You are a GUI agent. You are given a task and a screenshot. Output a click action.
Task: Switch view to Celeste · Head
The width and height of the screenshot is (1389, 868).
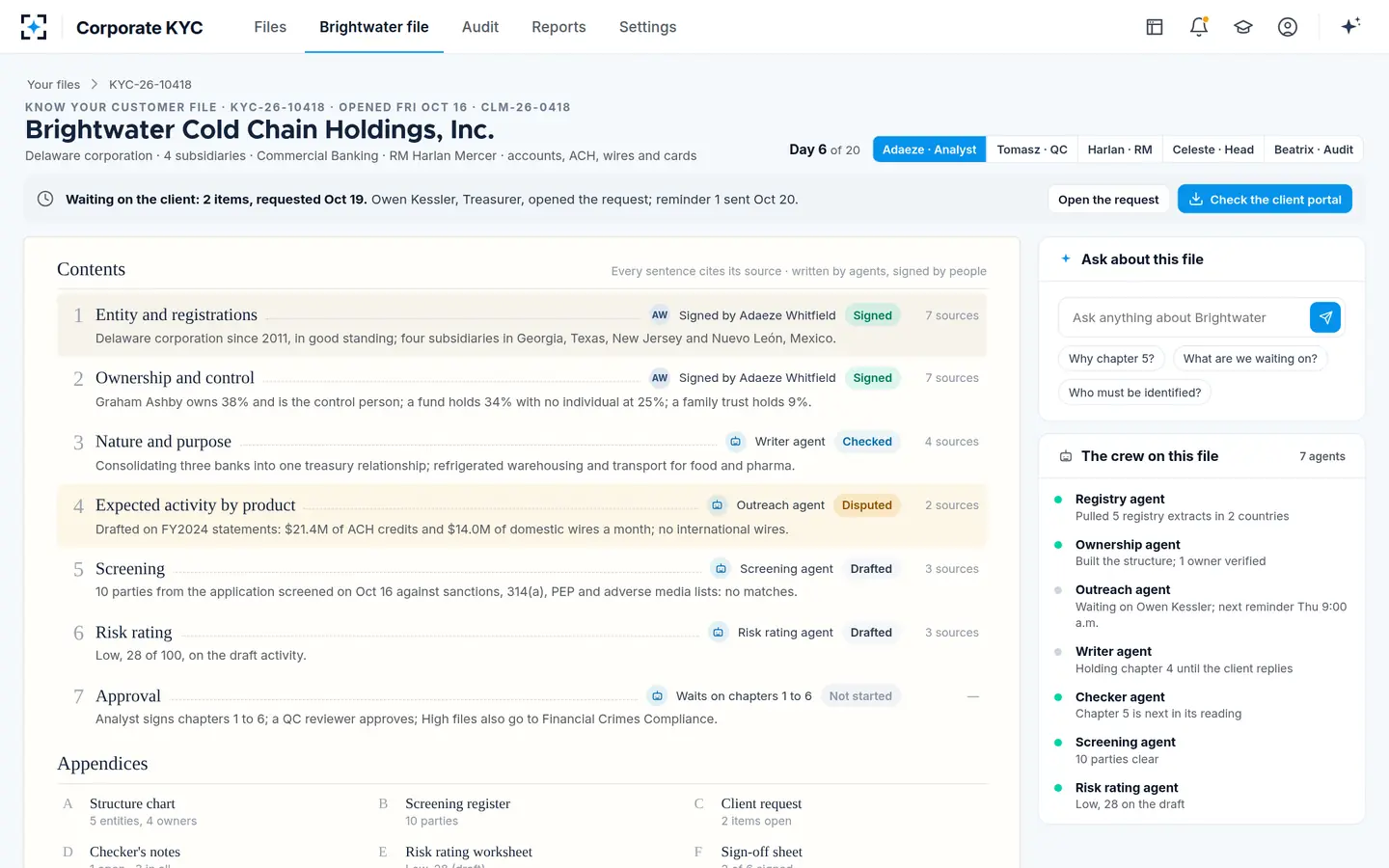point(1213,149)
